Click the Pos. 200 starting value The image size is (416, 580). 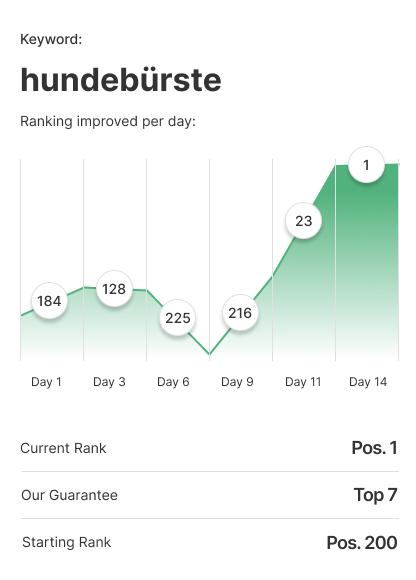pyautogui.click(x=362, y=543)
